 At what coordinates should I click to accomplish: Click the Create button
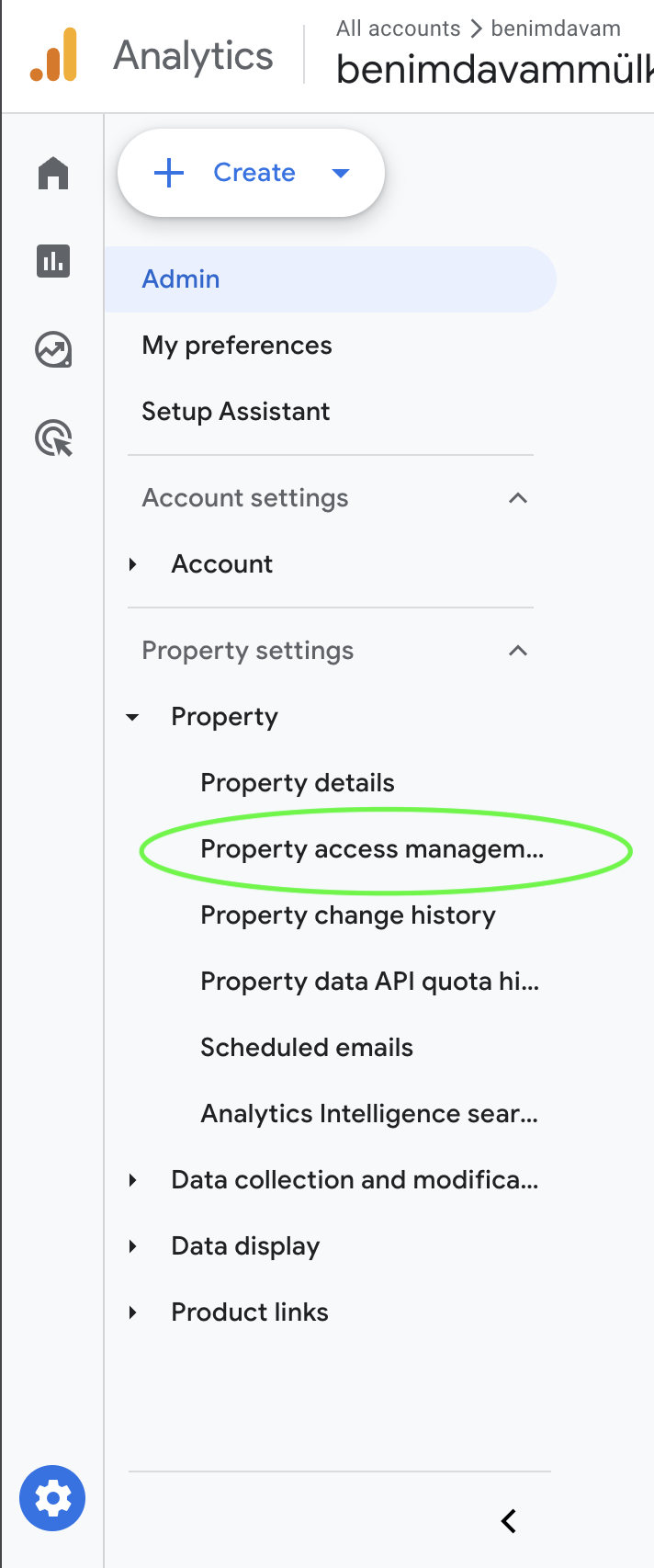(251, 173)
